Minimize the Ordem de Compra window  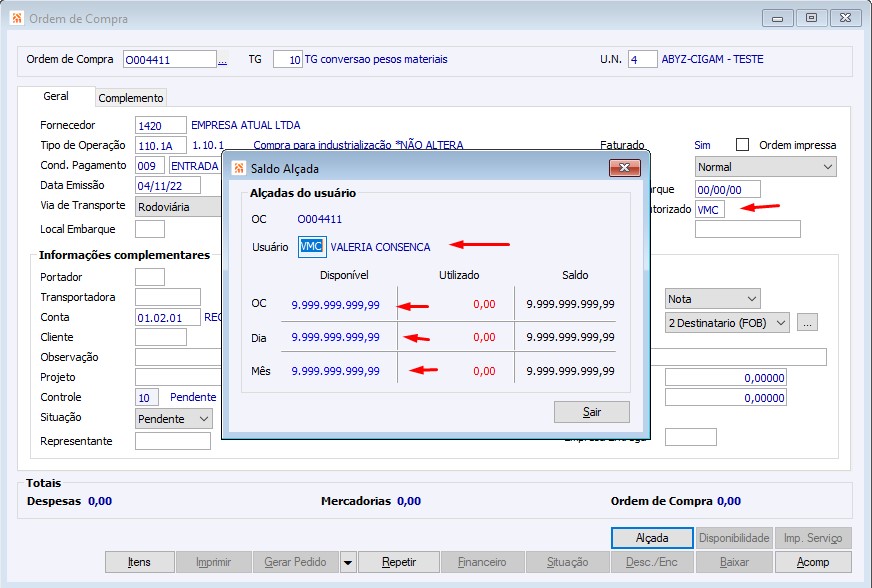777,18
